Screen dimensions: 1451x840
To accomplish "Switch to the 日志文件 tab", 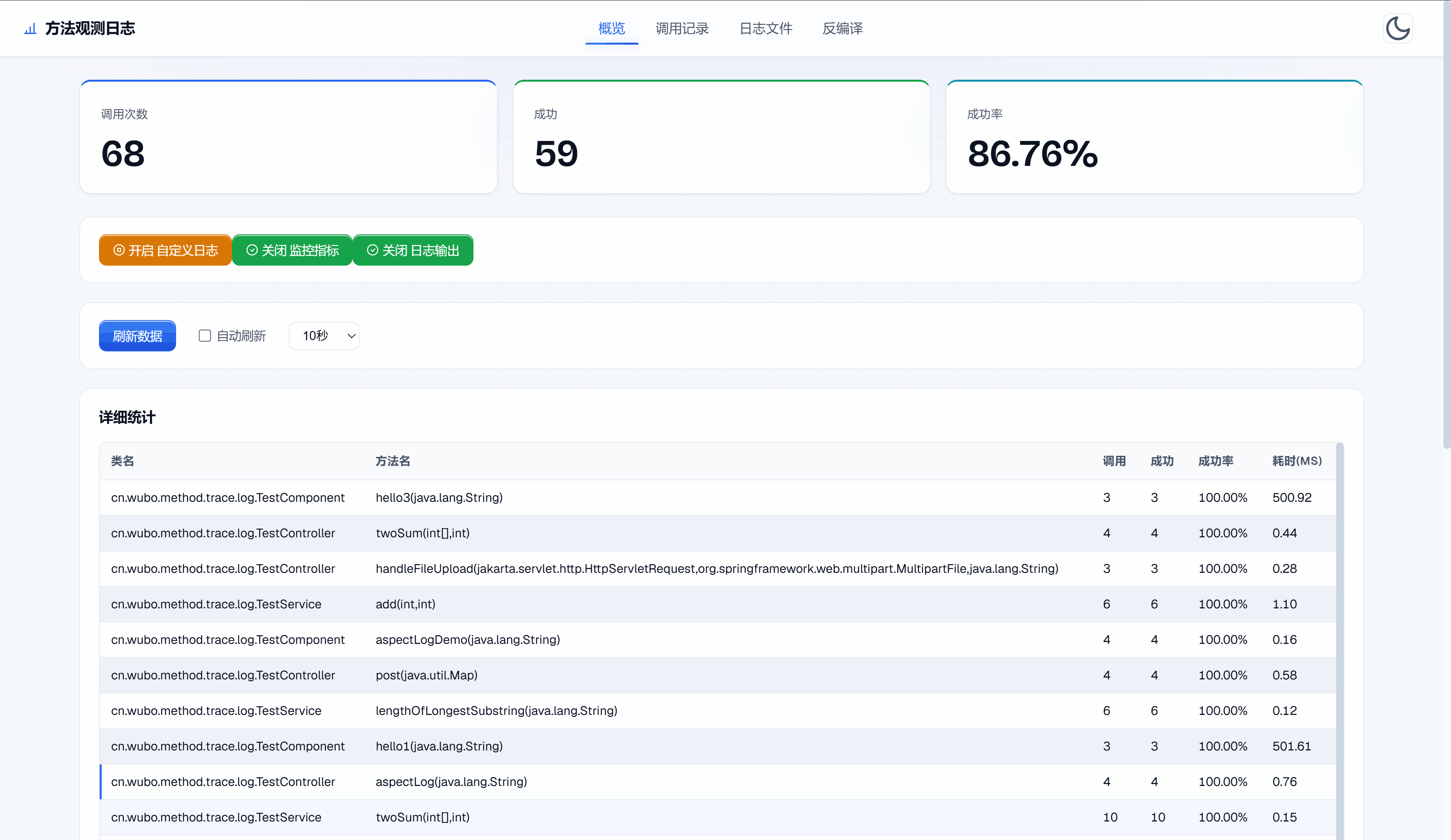I will coord(766,28).
